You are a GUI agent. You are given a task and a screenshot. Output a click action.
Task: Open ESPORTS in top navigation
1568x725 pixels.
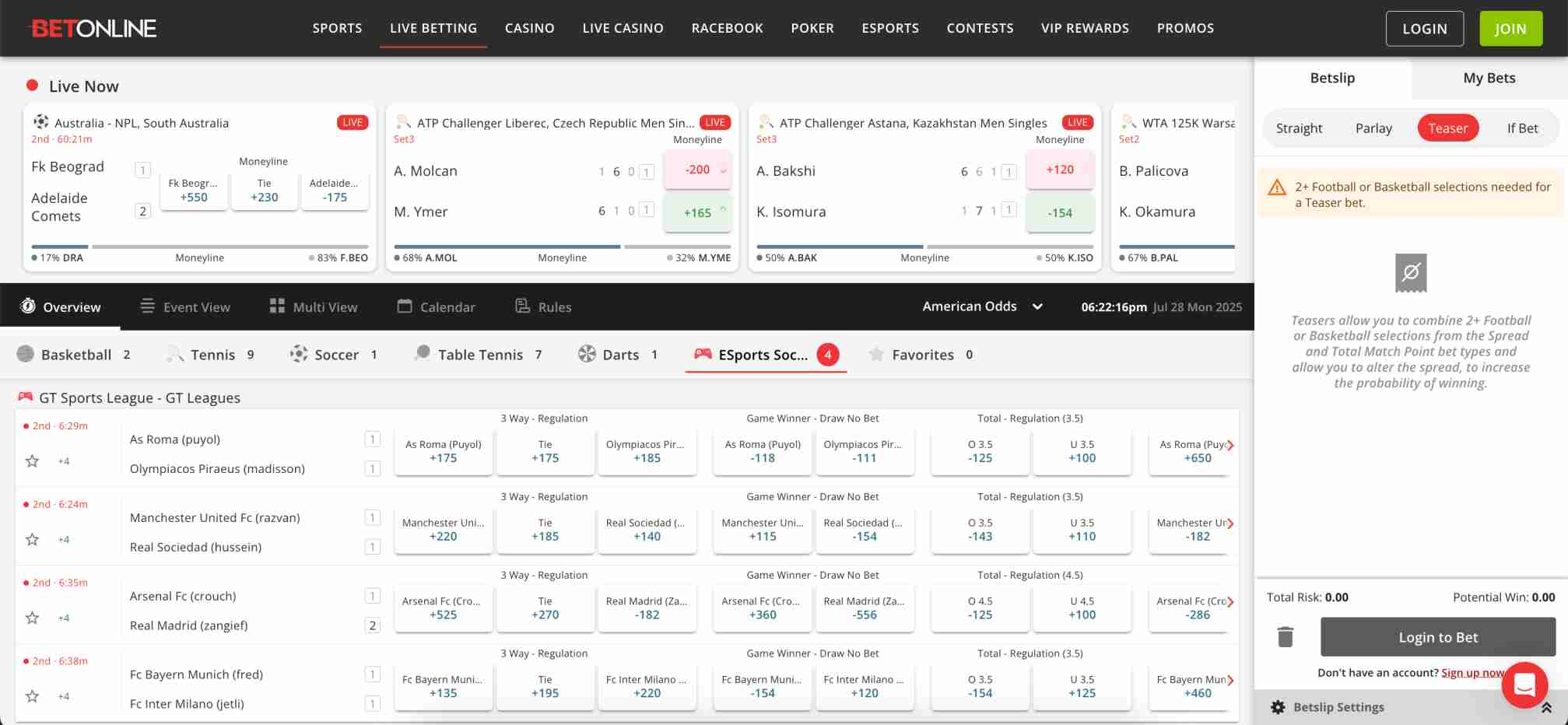click(x=890, y=28)
